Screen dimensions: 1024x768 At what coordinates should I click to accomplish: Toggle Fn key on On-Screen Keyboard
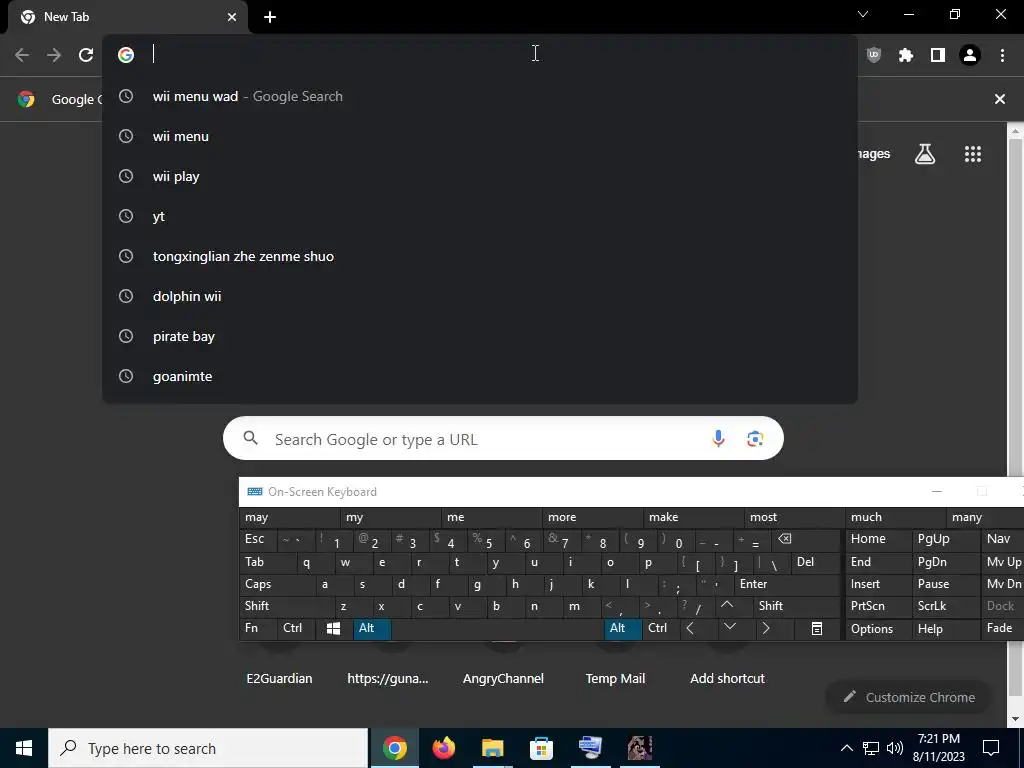pyautogui.click(x=259, y=628)
